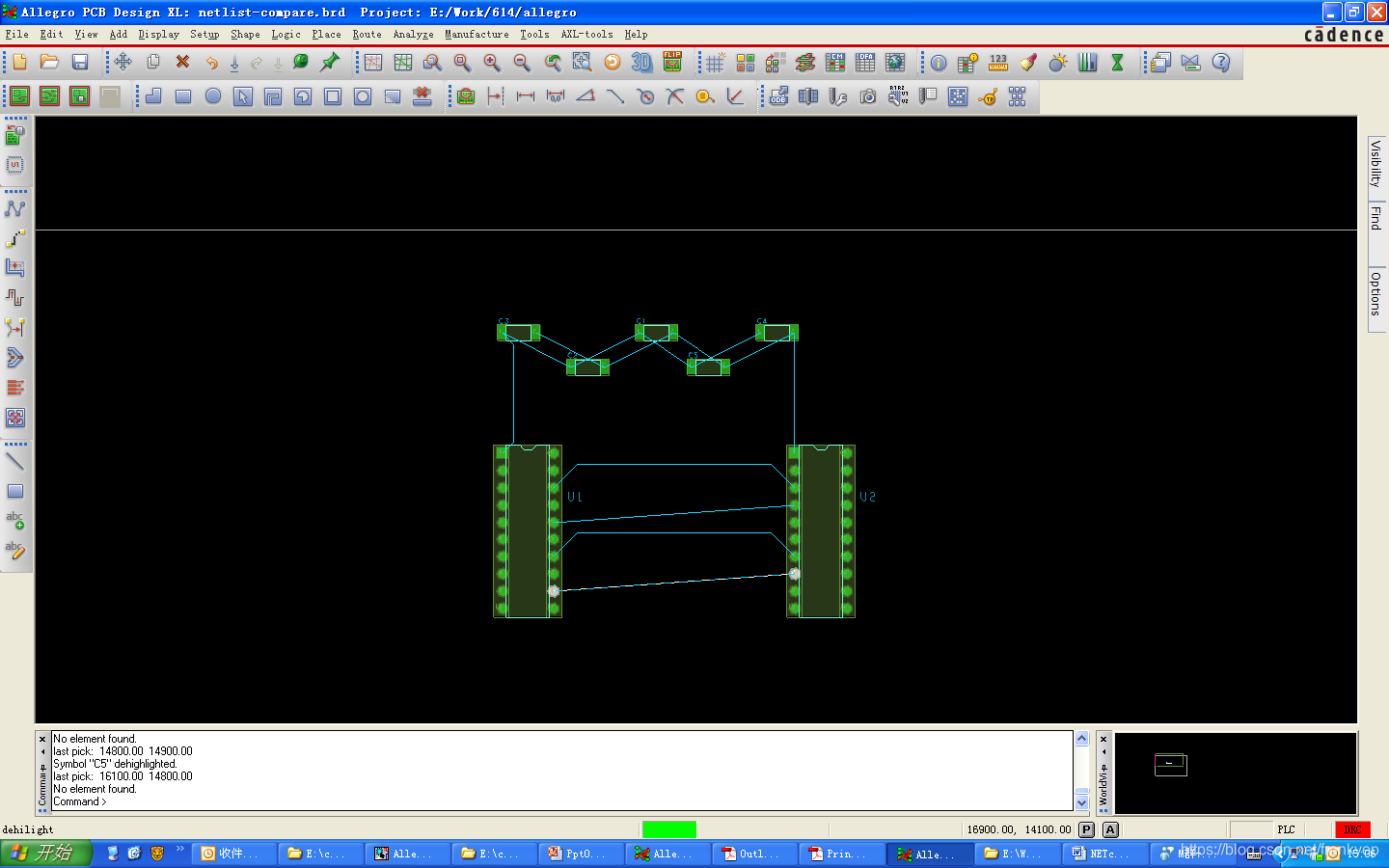Click the camera snapshot icon
The height and width of the screenshot is (868, 1389).
tap(868, 96)
